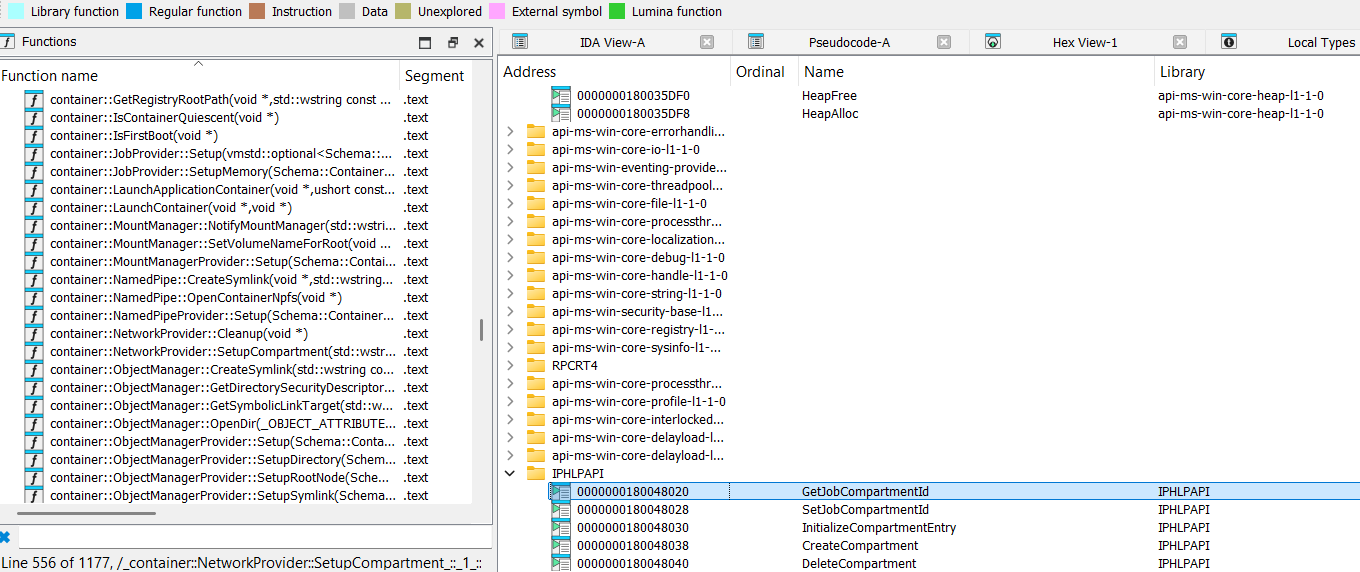
Task: Select container::LaunchContainer in function list
Action: coord(170,208)
